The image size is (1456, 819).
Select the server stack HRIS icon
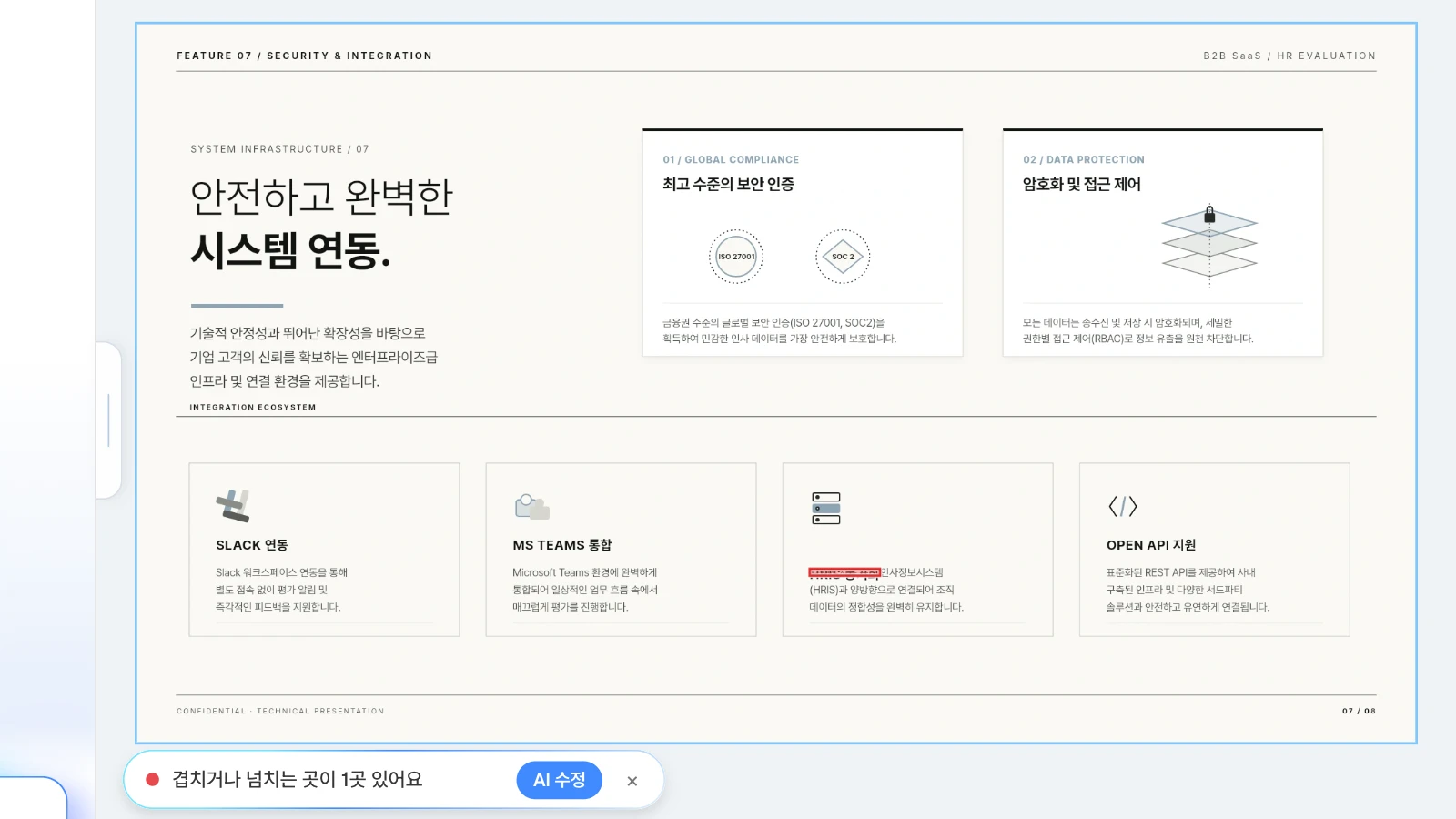point(826,509)
